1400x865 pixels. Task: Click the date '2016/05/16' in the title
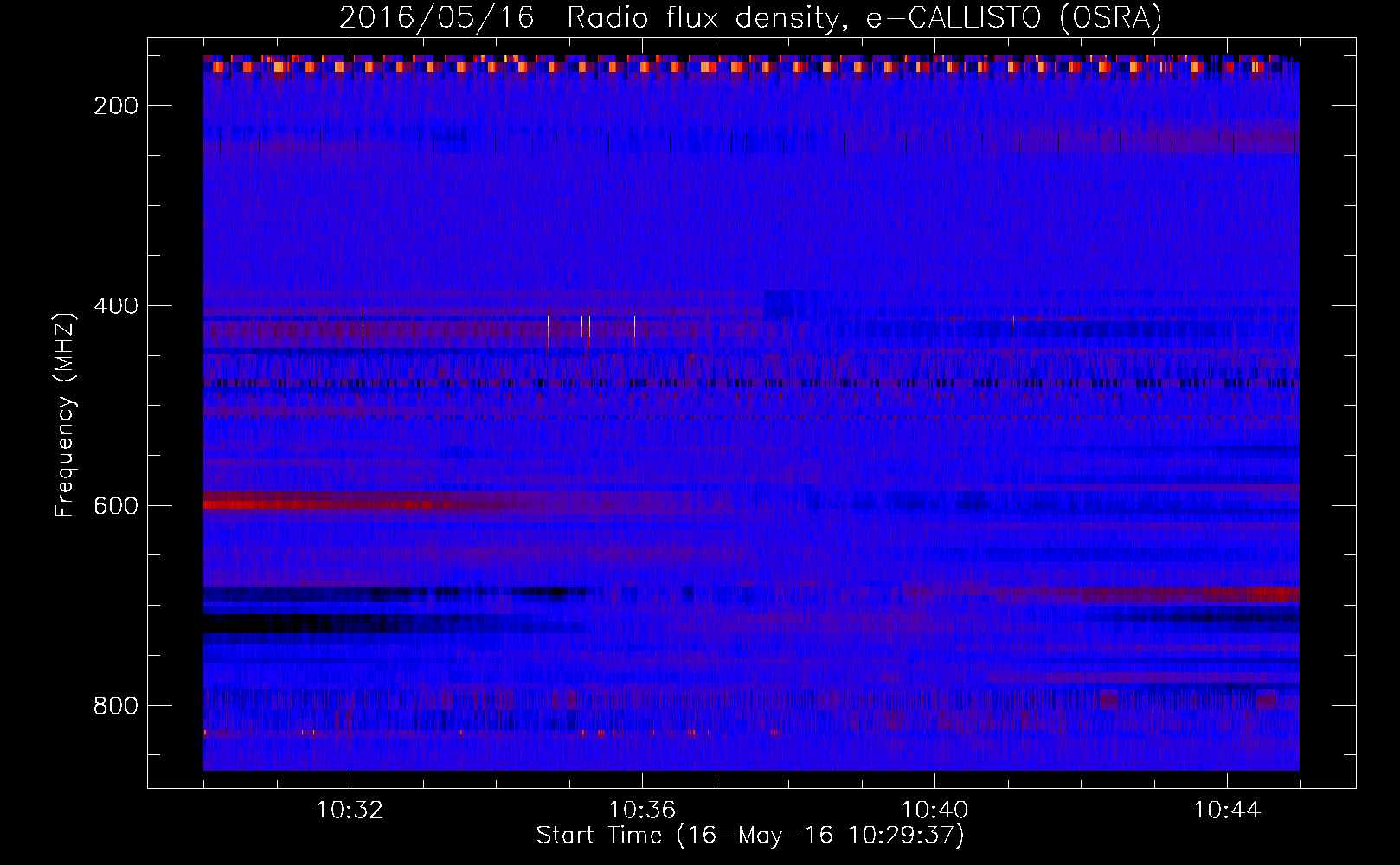click(436, 17)
